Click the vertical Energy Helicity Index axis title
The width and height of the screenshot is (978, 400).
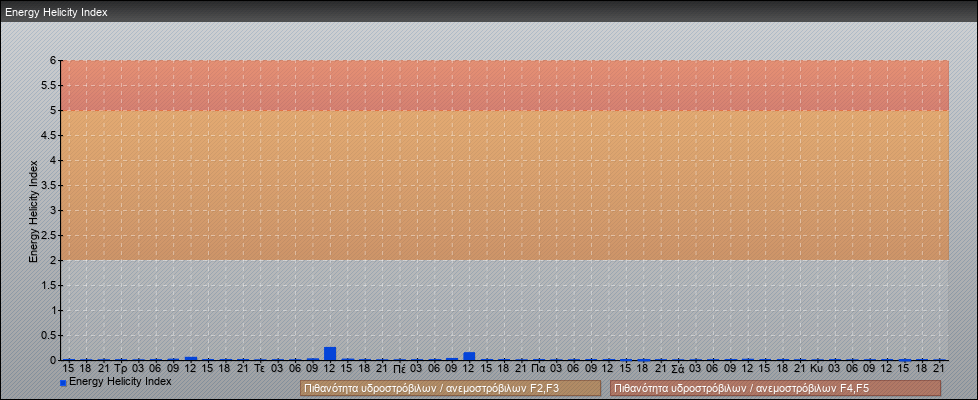click(x=33, y=210)
